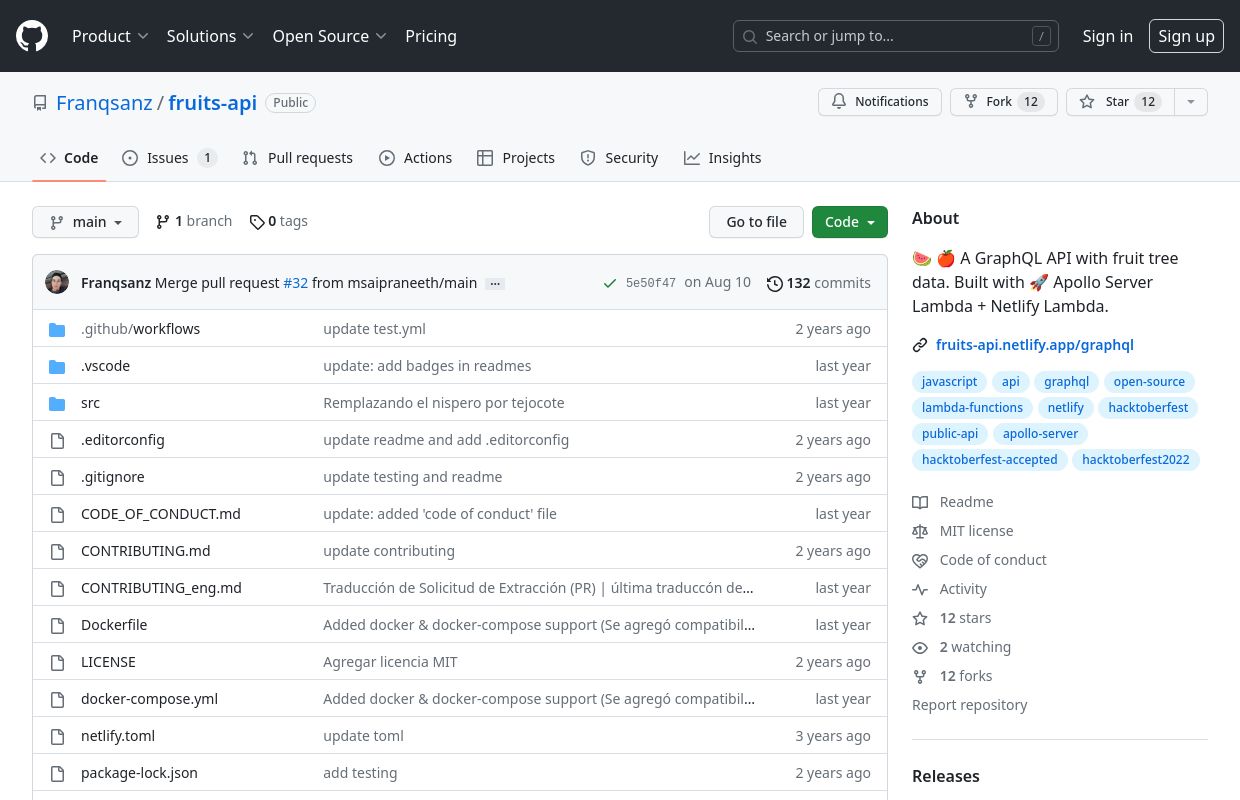Open fruits-api.netlify.app/graphql website link
Viewport: 1240px width, 800px height.
1035,345
